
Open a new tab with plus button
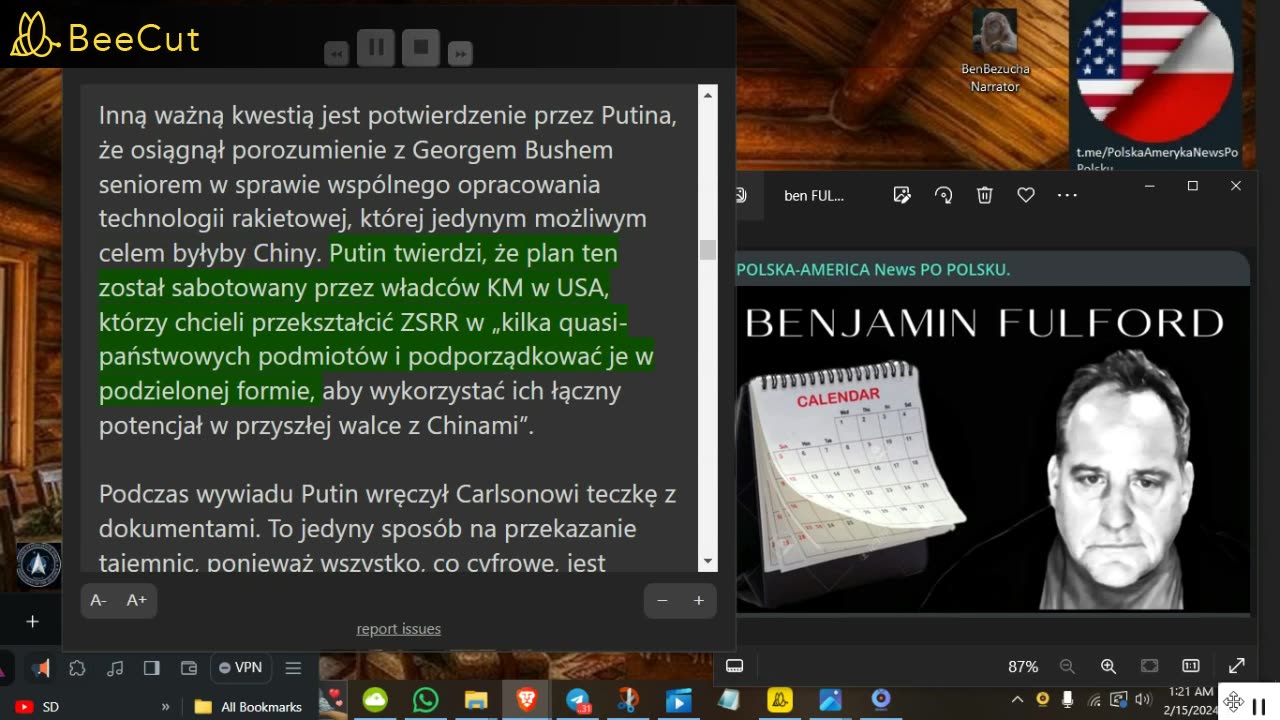click(x=32, y=621)
